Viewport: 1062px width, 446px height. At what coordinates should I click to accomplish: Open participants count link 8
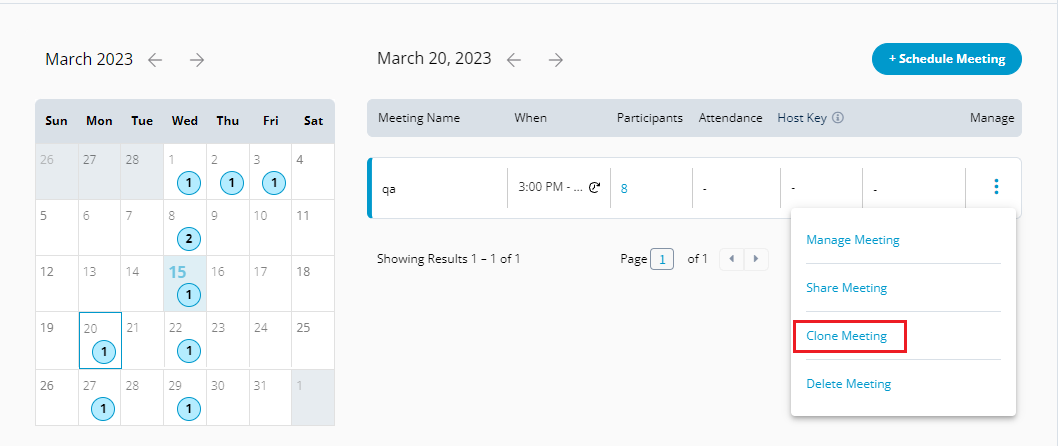click(x=624, y=188)
